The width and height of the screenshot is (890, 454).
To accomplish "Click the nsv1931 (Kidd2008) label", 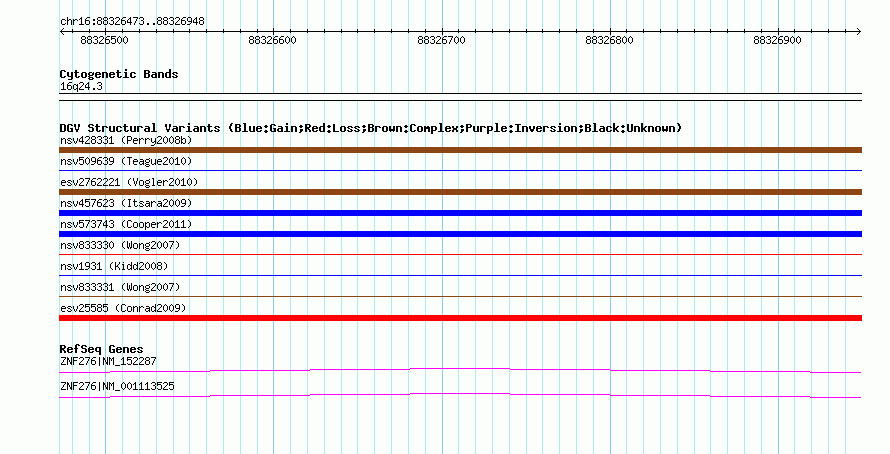I will click(114, 266).
